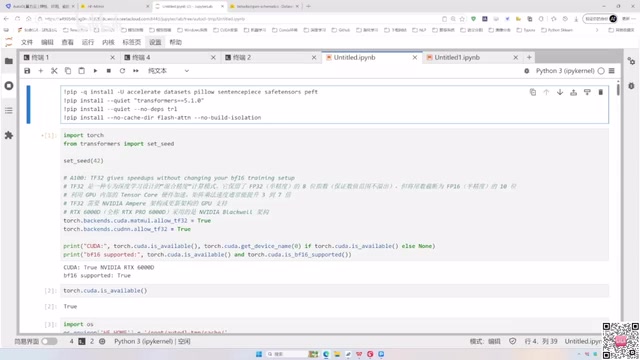Move the active cell up with arrow icon
Screen dimensions: 640x360
click(x=546, y=93)
